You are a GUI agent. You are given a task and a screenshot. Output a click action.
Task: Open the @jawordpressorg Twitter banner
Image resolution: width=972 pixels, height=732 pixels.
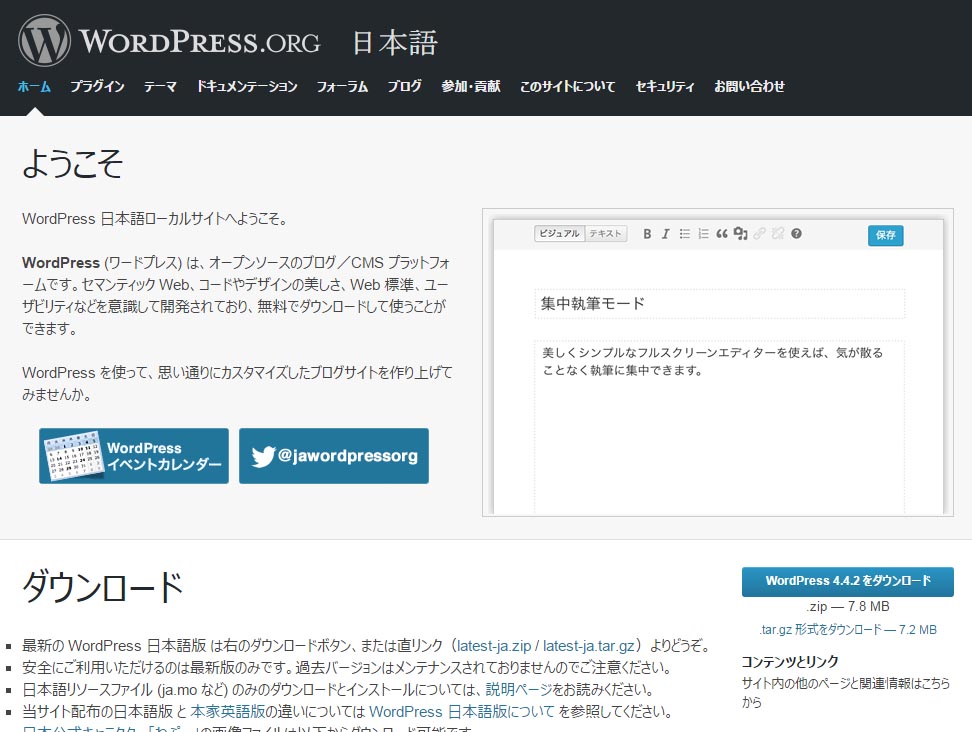coord(334,456)
